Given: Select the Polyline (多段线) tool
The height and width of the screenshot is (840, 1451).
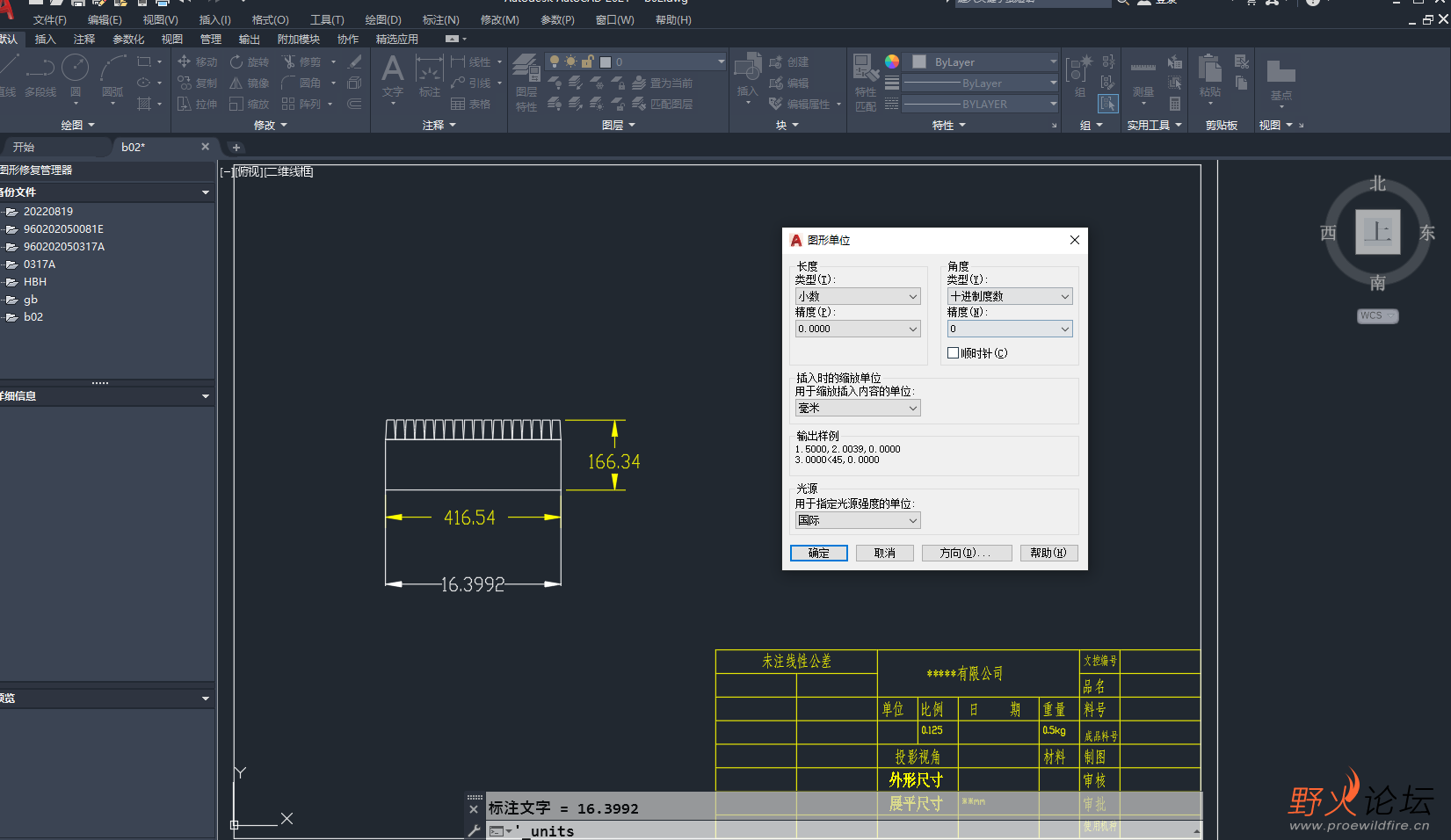Looking at the screenshot, I should click(40, 76).
